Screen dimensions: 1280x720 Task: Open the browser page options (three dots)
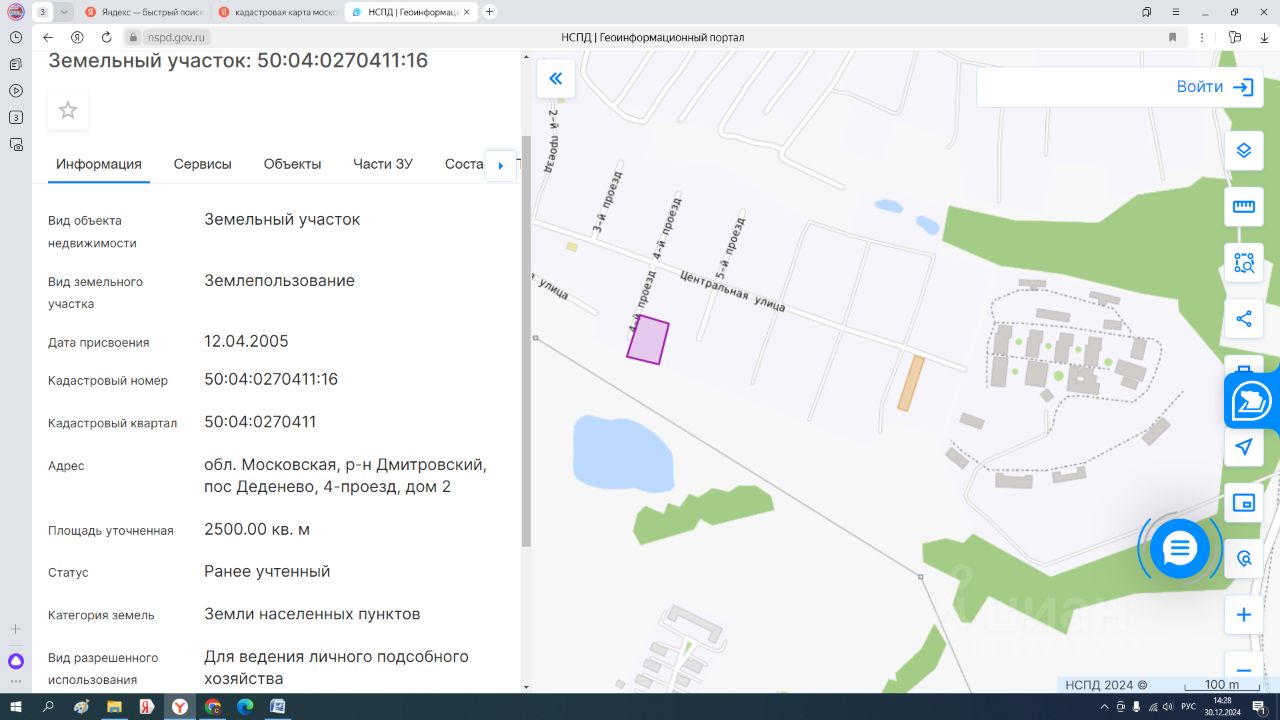(x=1204, y=37)
